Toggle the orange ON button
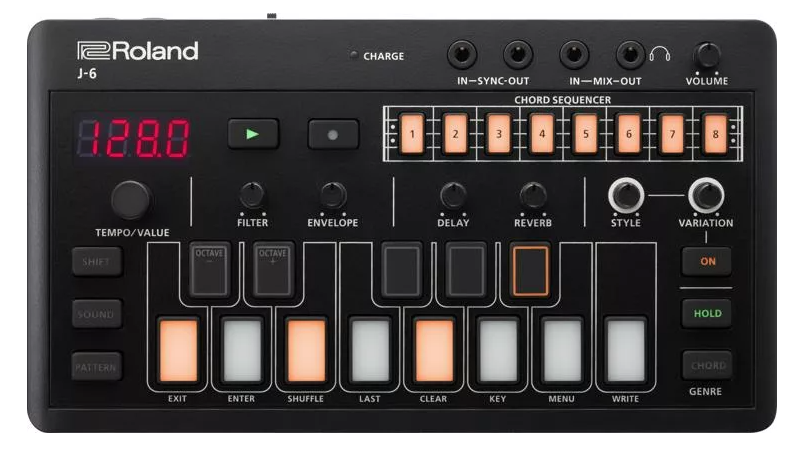 click(706, 262)
